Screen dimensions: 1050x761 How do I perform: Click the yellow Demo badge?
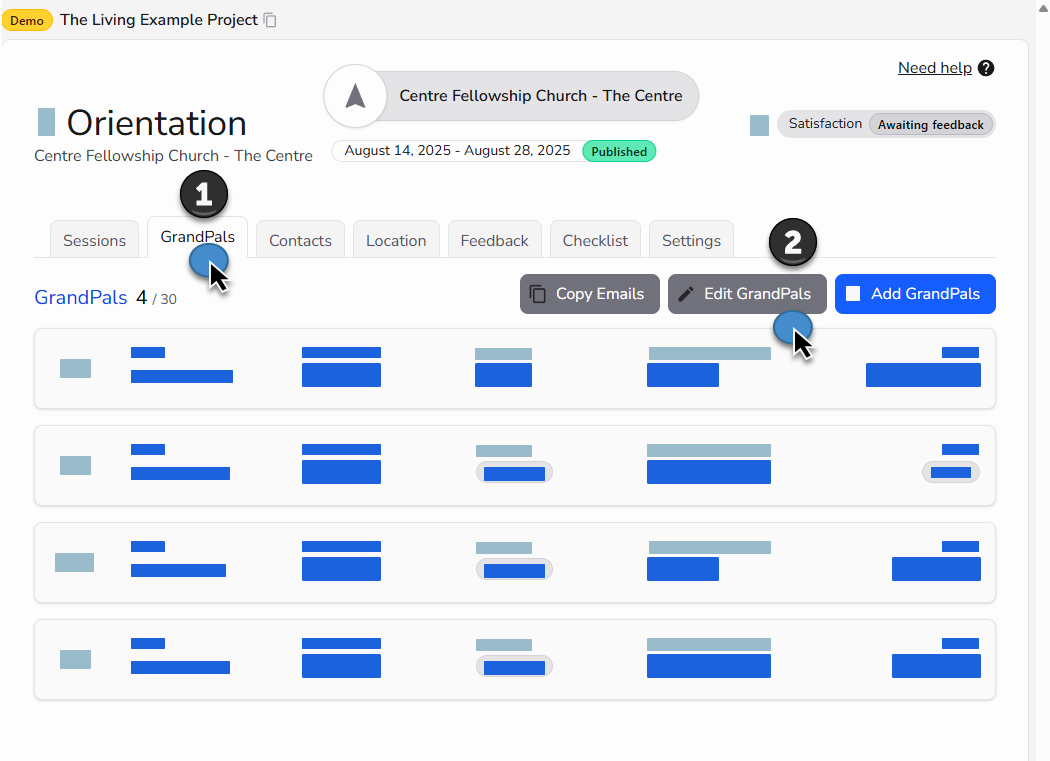(27, 21)
